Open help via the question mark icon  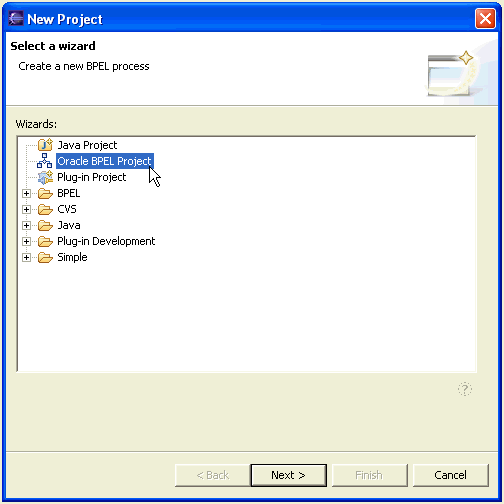click(x=465, y=389)
